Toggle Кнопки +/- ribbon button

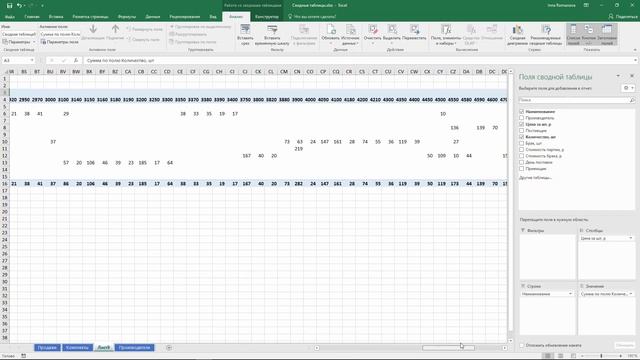(589, 34)
